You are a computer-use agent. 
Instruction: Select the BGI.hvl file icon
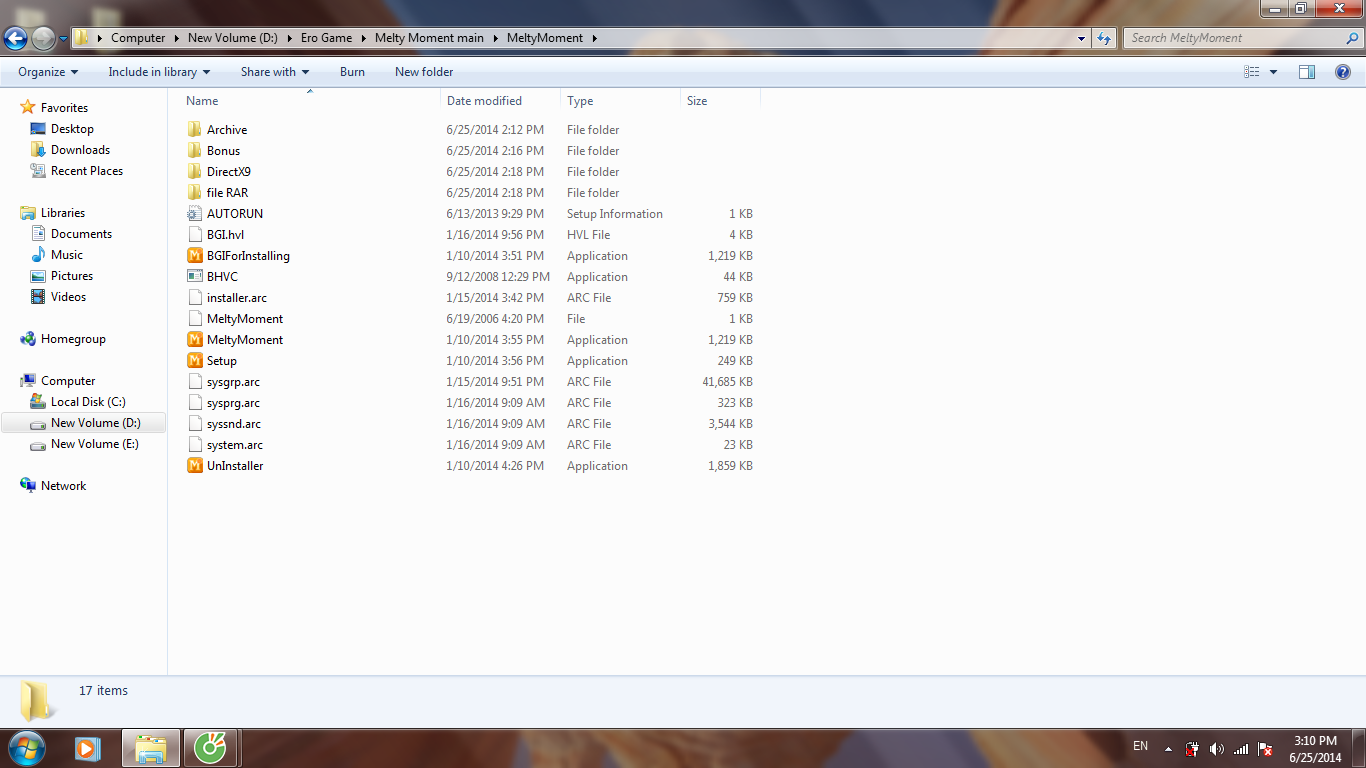coord(195,235)
